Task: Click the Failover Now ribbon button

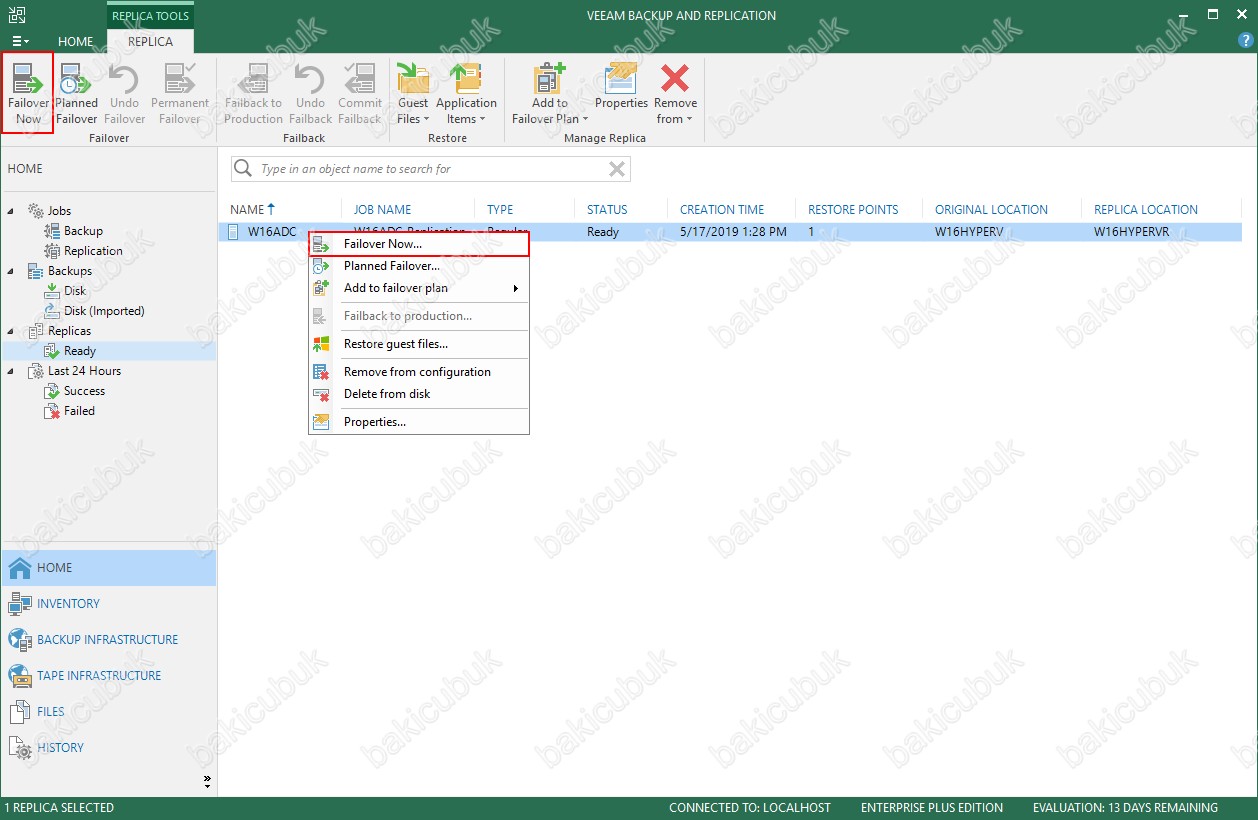Action: (x=28, y=93)
